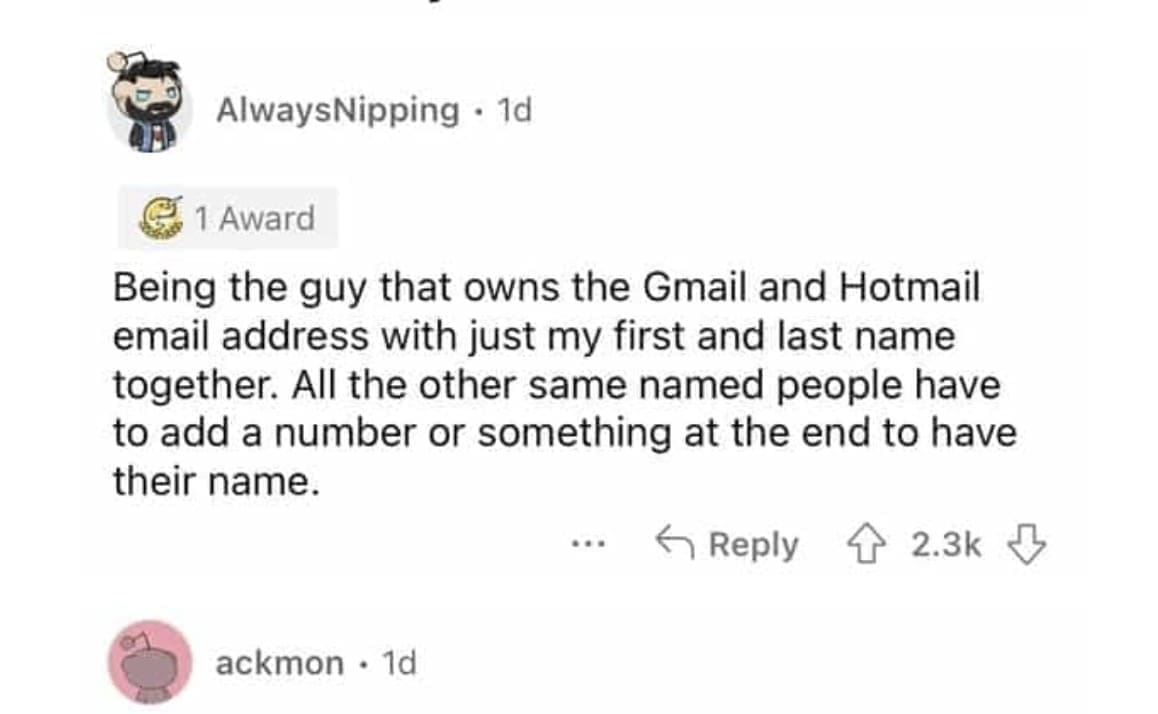Screen dimensions: 1158x714
Task: Click the "their name." ending line
Action: [216, 483]
